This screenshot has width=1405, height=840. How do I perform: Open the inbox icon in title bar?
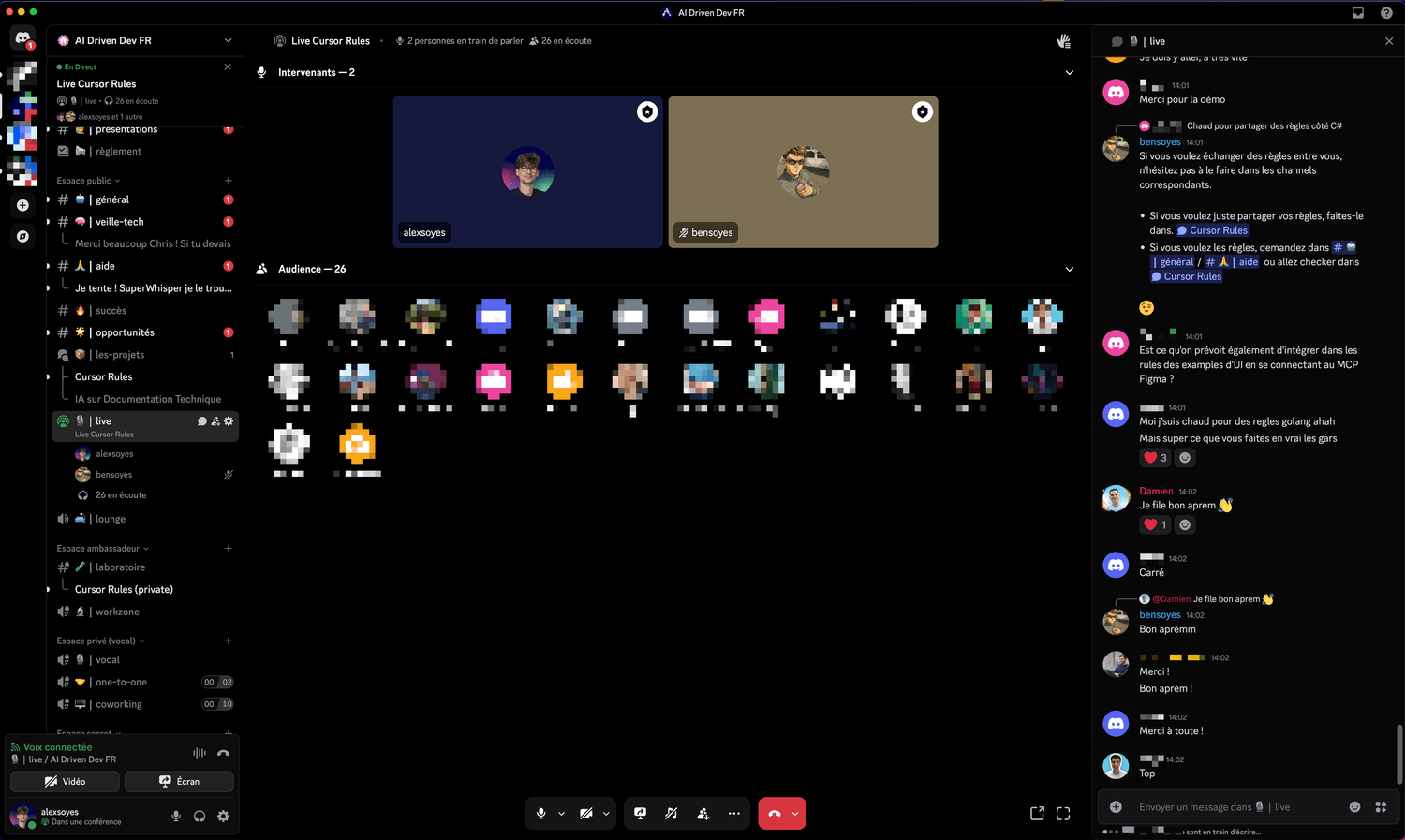point(1358,13)
